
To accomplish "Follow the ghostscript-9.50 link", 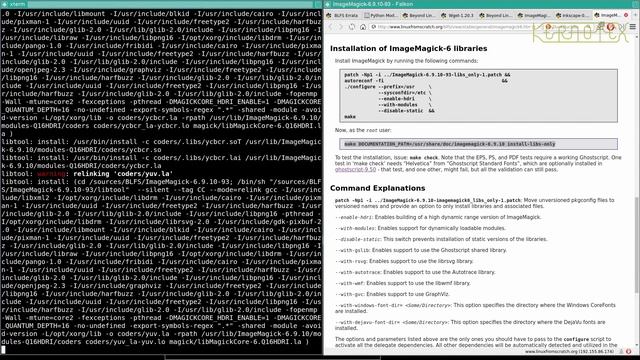I will click(x=355, y=169).
